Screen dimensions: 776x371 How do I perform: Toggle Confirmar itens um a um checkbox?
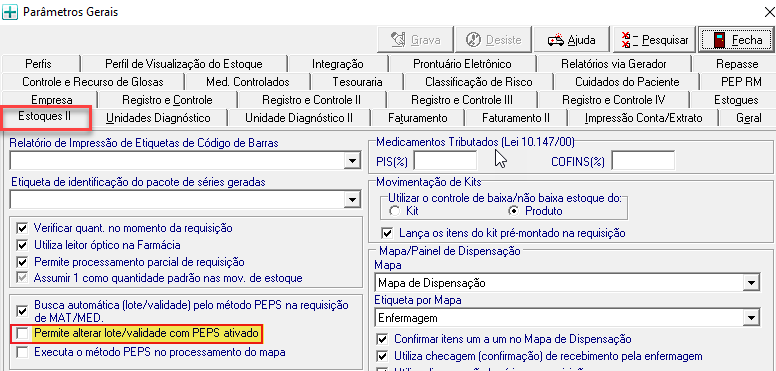[x=382, y=339]
